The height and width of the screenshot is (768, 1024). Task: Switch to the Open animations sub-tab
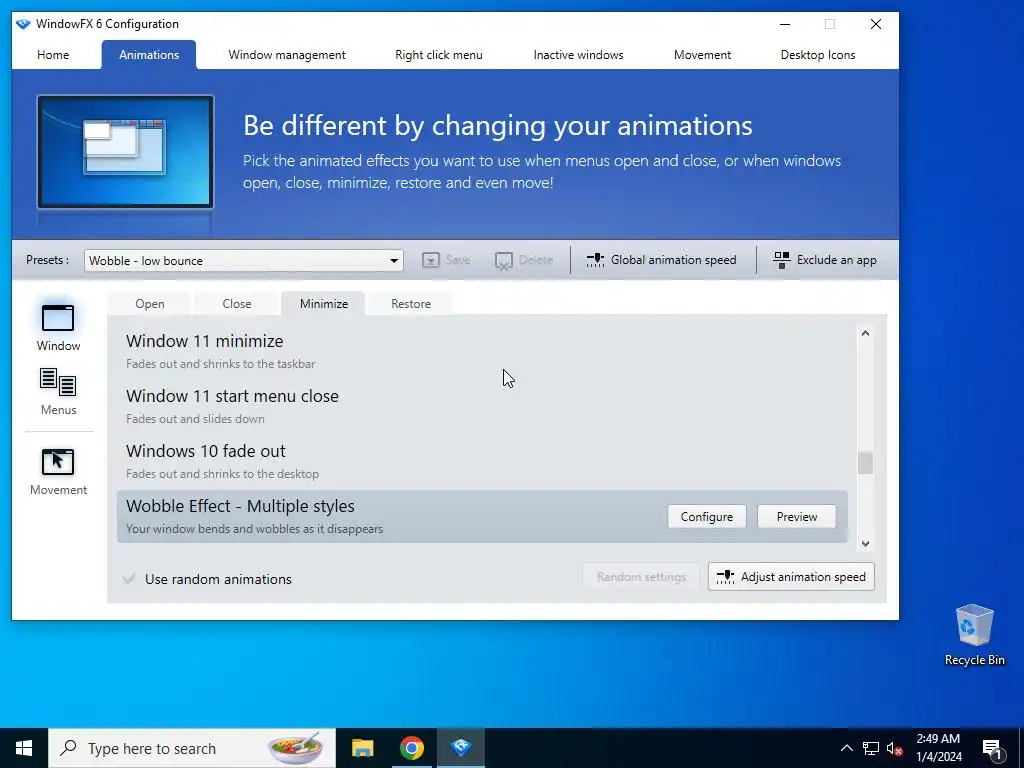click(150, 304)
